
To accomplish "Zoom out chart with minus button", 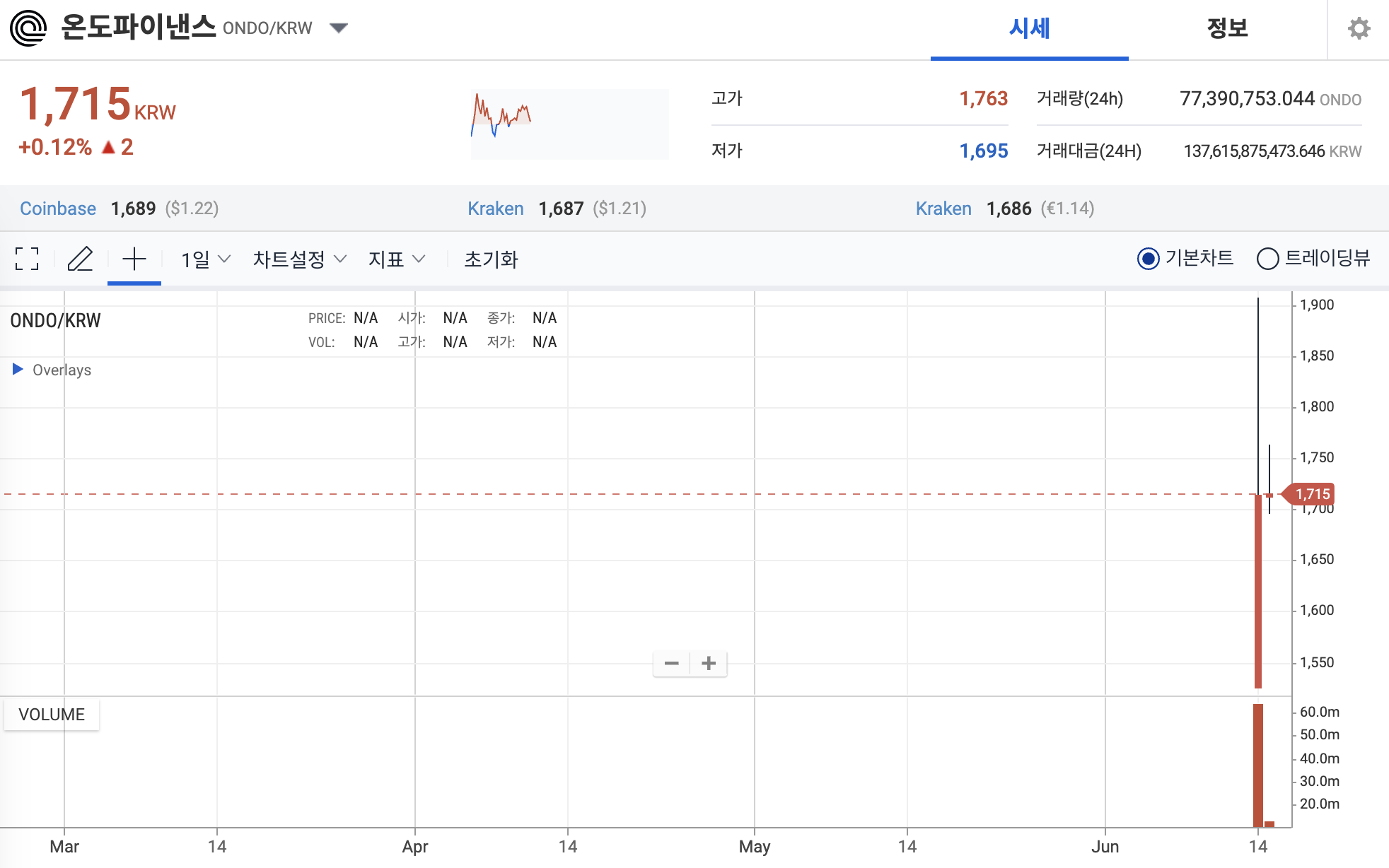I will (672, 663).
